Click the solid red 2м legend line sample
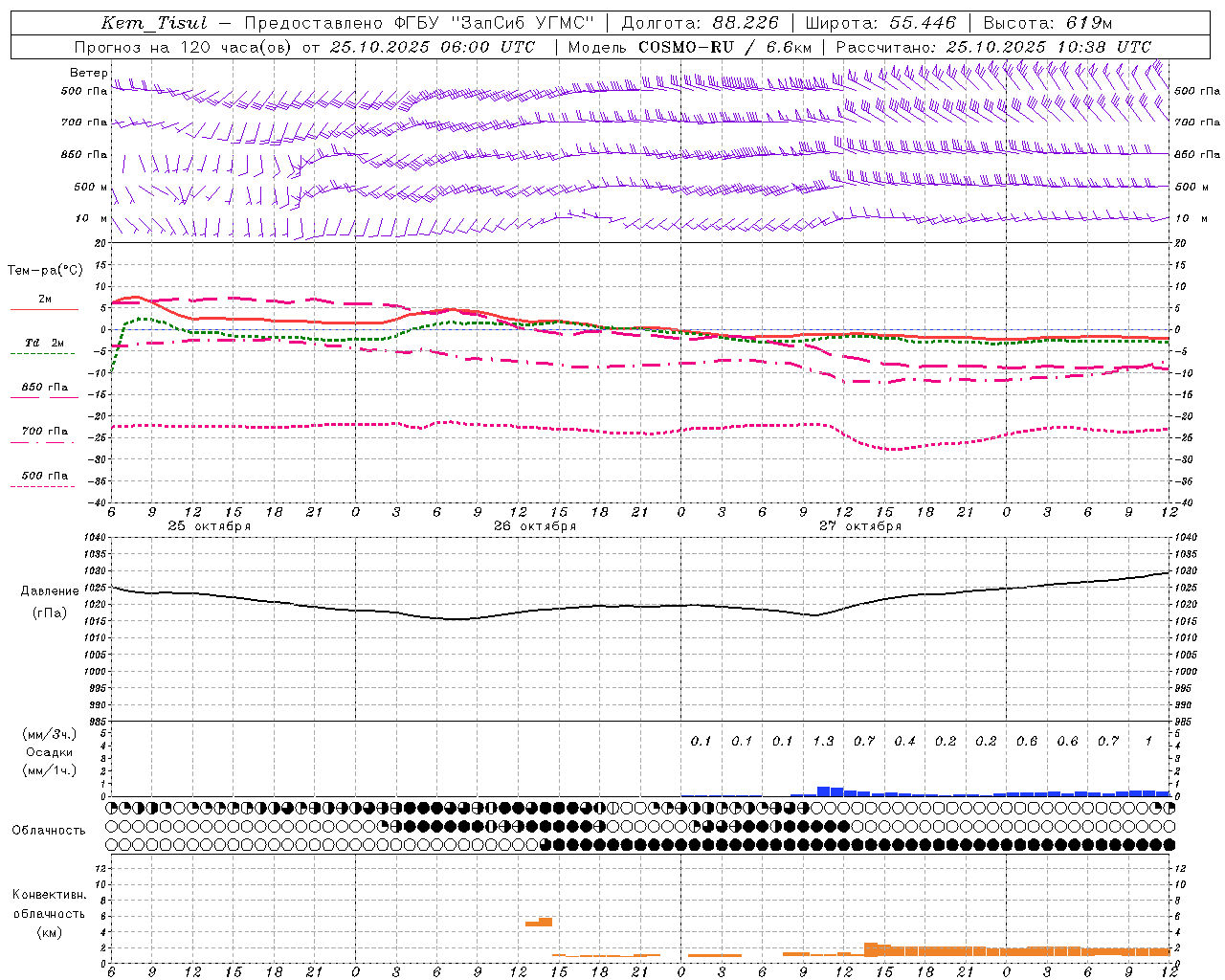The height and width of the screenshot is (980, 1225). [x=44, y=310]
